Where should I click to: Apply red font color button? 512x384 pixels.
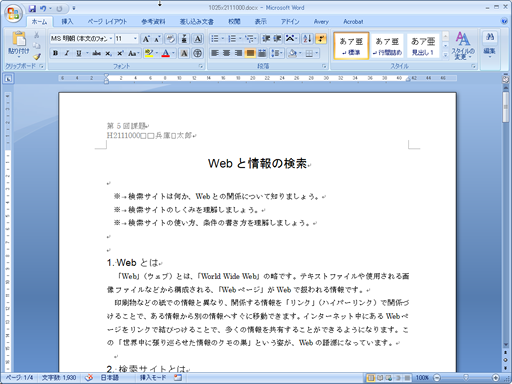[166, 53]
